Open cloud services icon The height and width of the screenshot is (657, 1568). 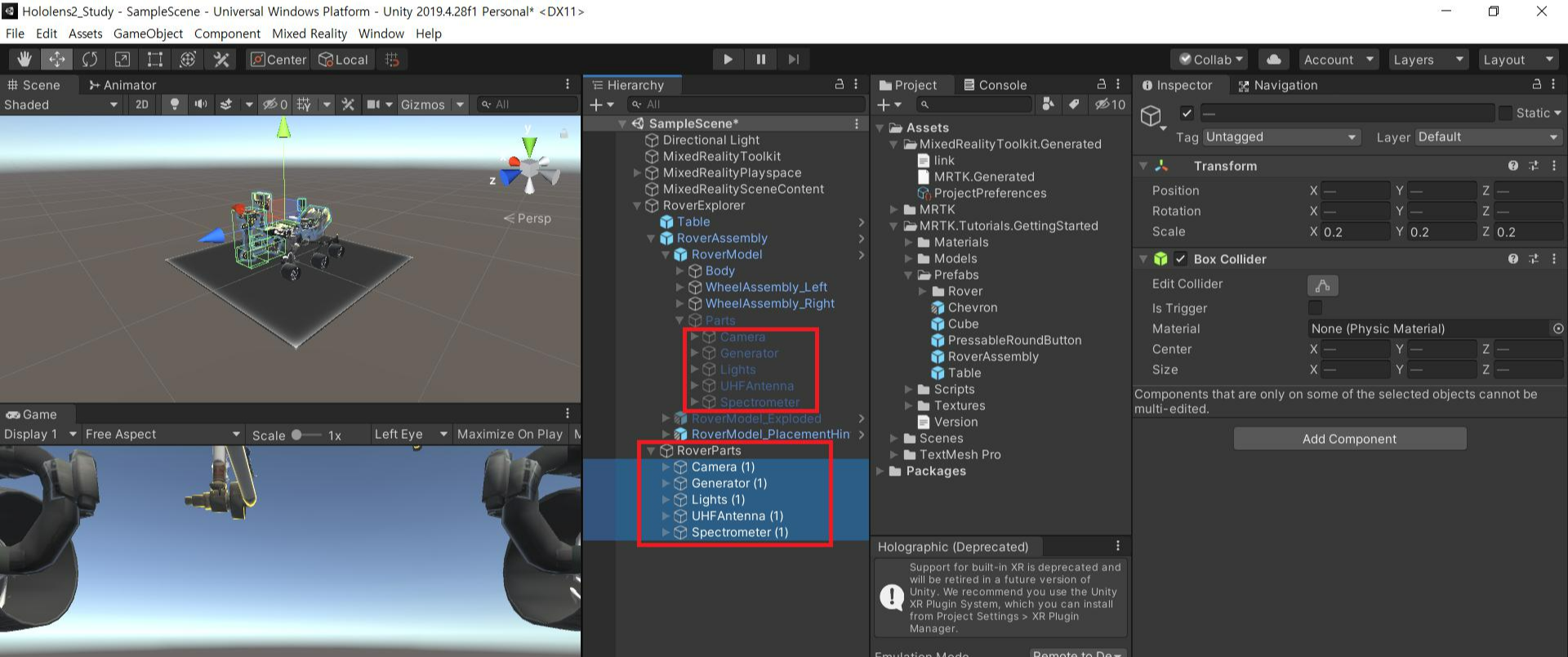click(x=1274, y=60)
